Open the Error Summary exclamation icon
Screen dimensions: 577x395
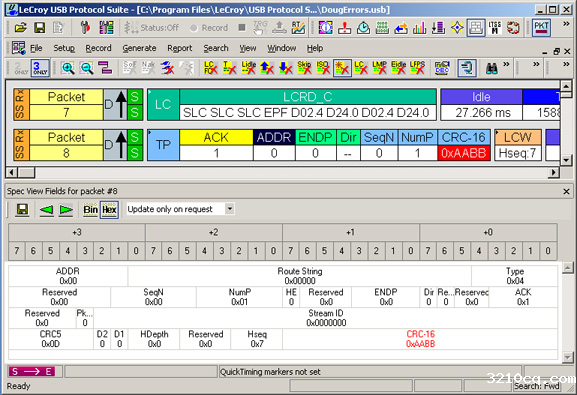coord(344,28)
